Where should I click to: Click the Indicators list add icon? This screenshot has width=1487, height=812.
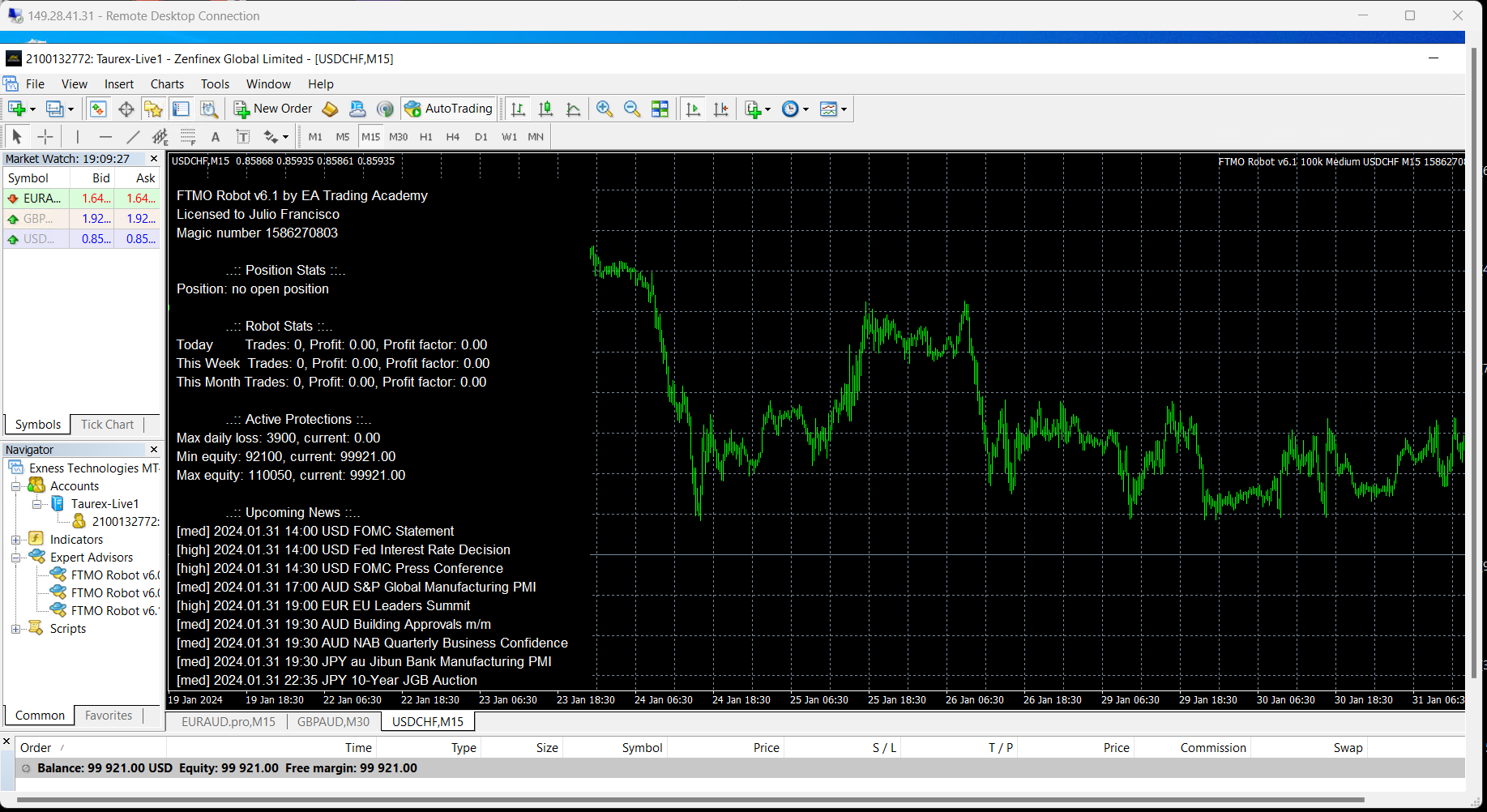(x=754, y=109)
